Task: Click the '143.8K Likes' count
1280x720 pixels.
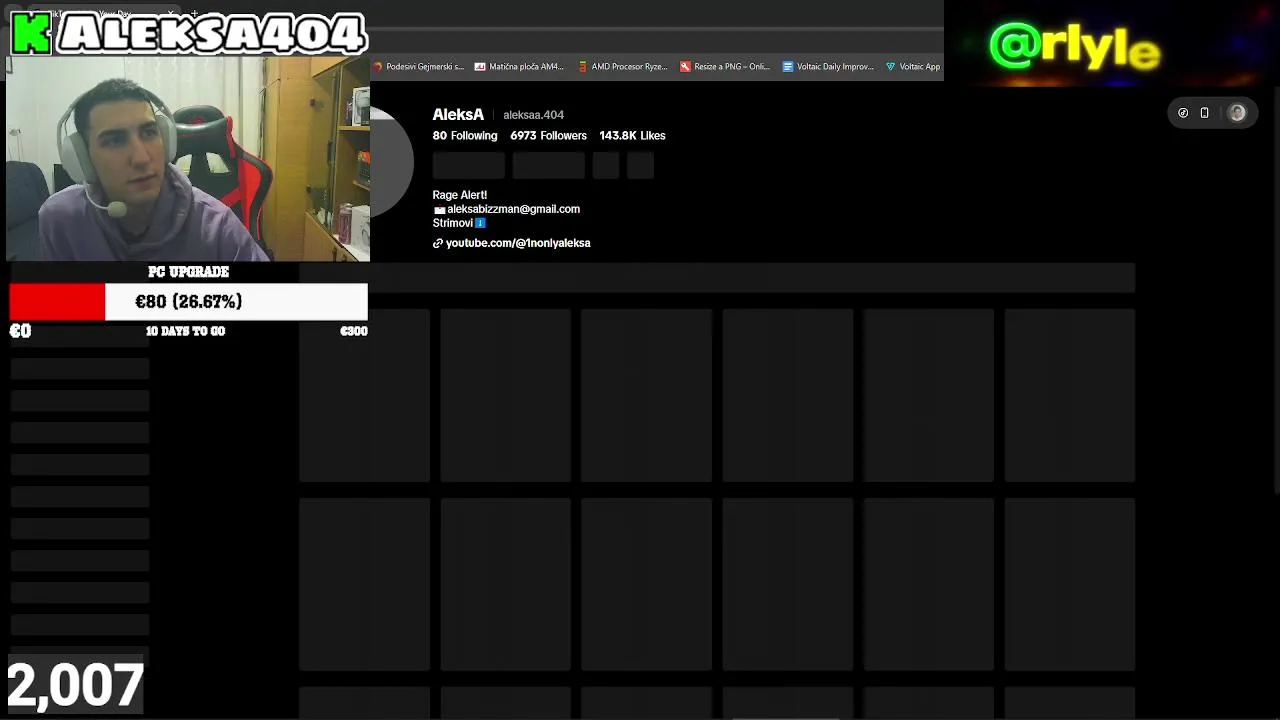Action: pyautogui.click(x=632, y=136)
